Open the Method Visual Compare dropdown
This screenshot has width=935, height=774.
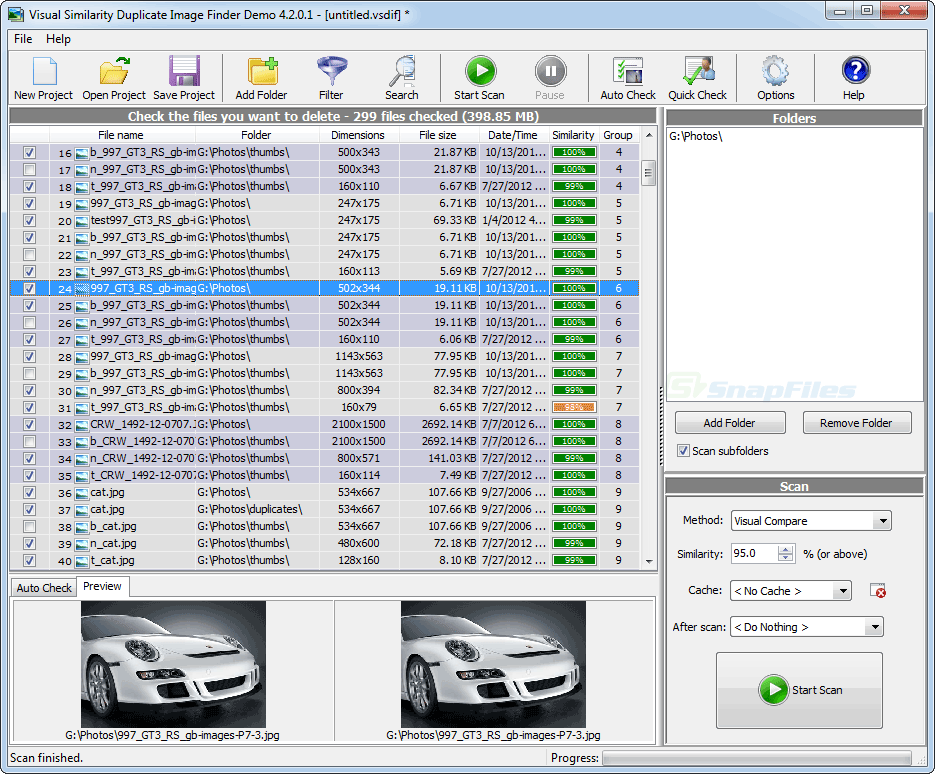pyautogui.click(x=883, y=521)
